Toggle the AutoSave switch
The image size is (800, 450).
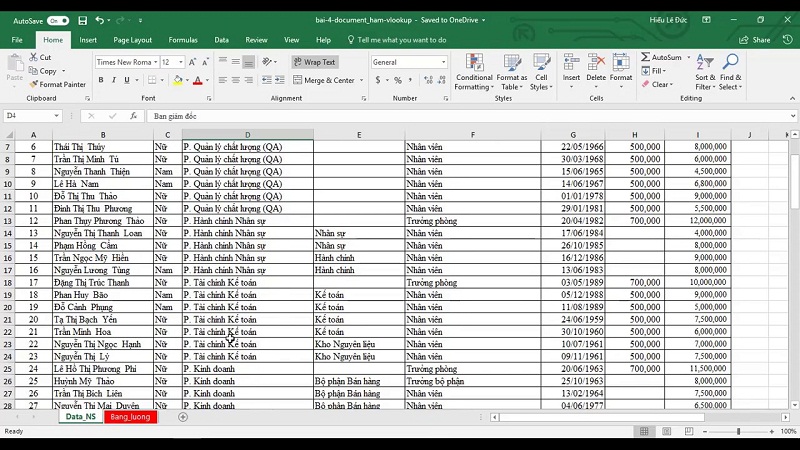(x=58, y=20)
